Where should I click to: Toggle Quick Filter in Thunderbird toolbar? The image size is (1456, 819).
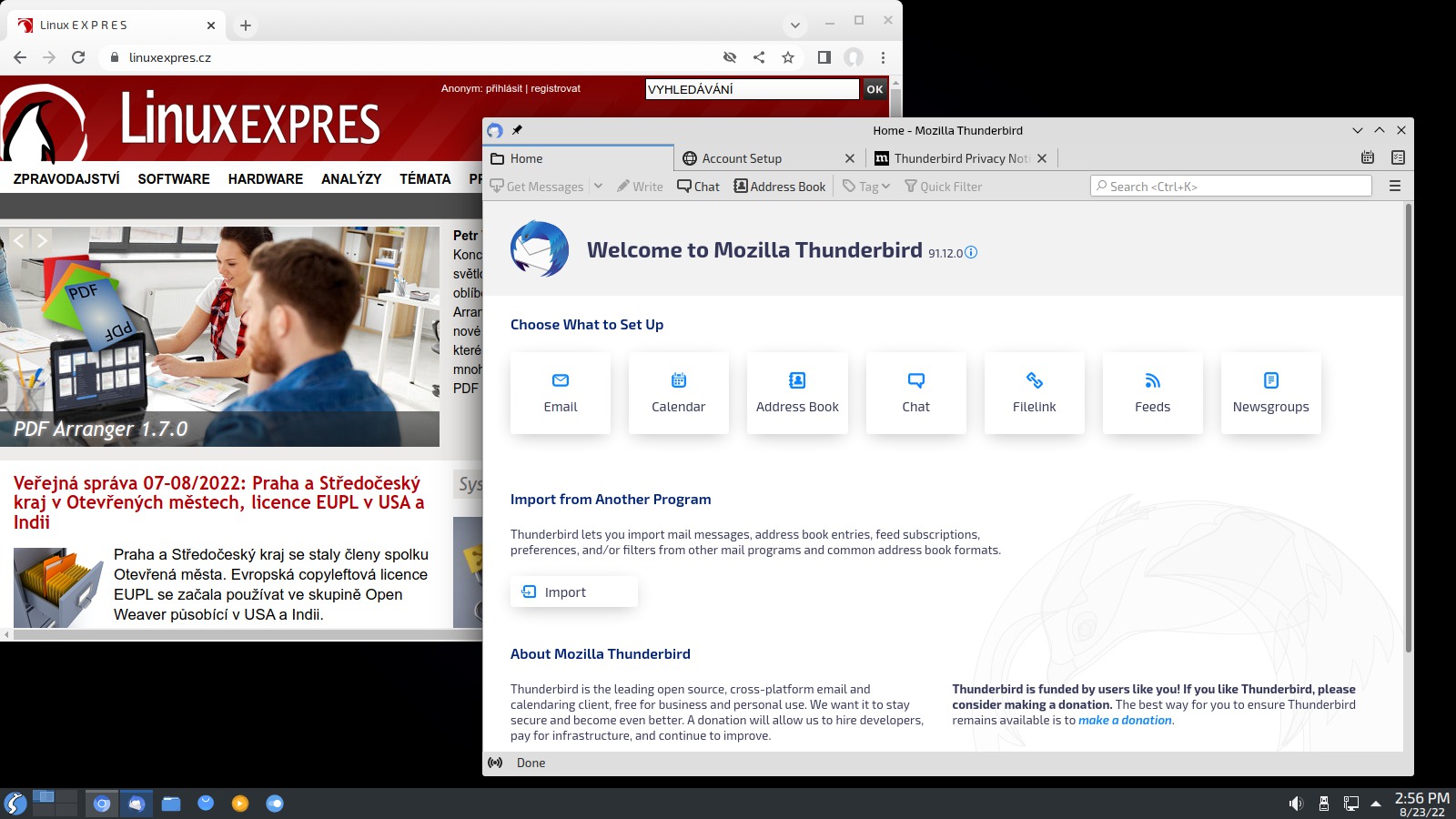(943, 186)
